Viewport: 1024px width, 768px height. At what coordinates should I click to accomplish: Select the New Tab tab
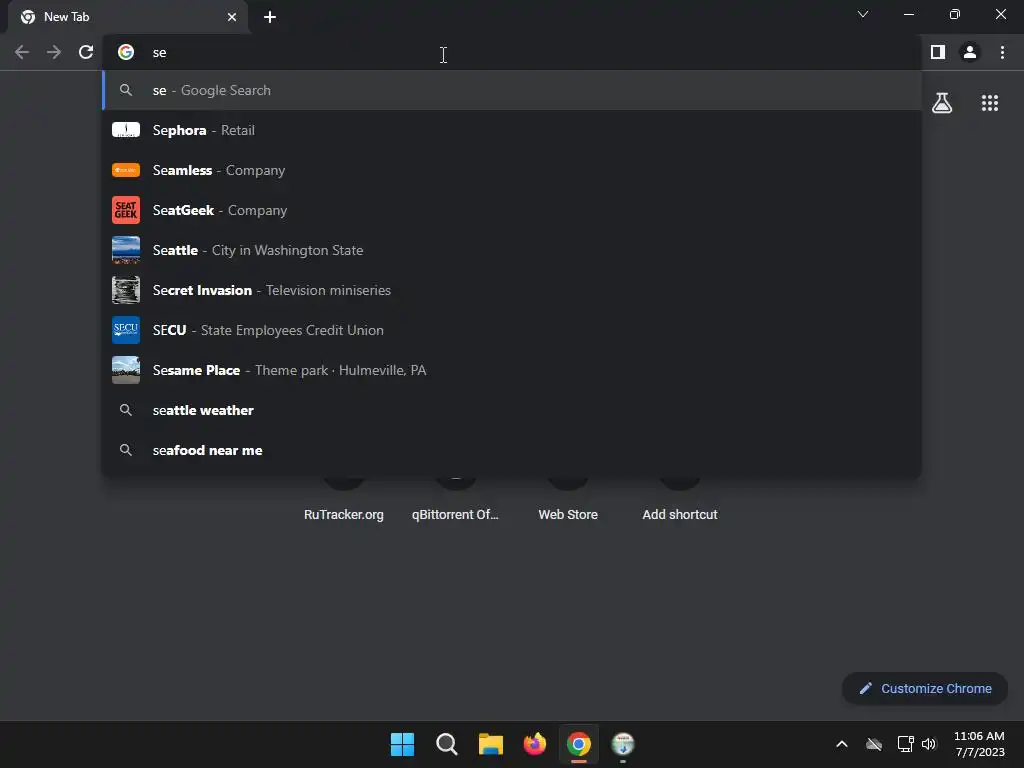(x=128, y=17)
